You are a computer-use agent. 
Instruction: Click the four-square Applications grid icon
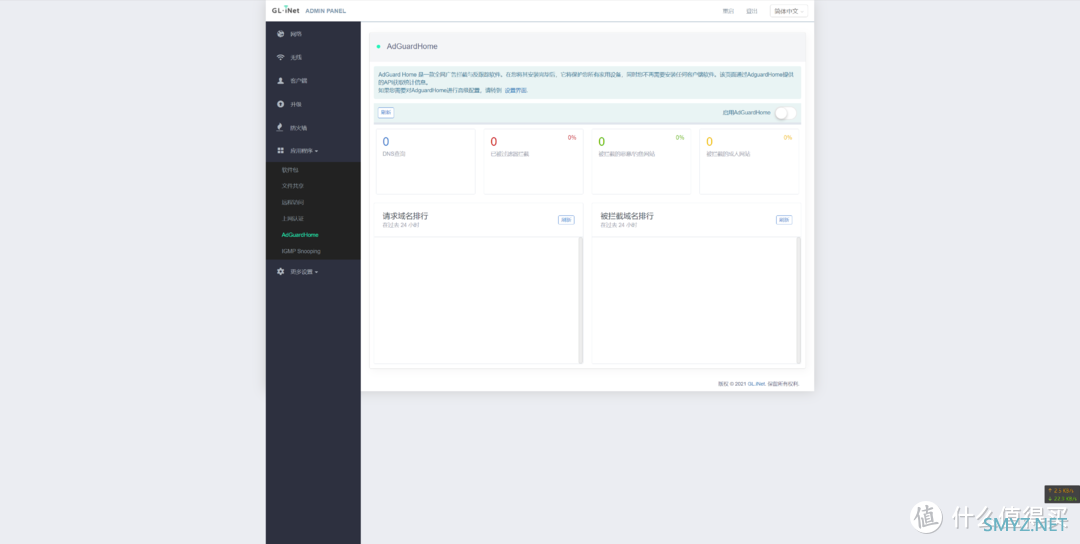click(x=280, y=150)
